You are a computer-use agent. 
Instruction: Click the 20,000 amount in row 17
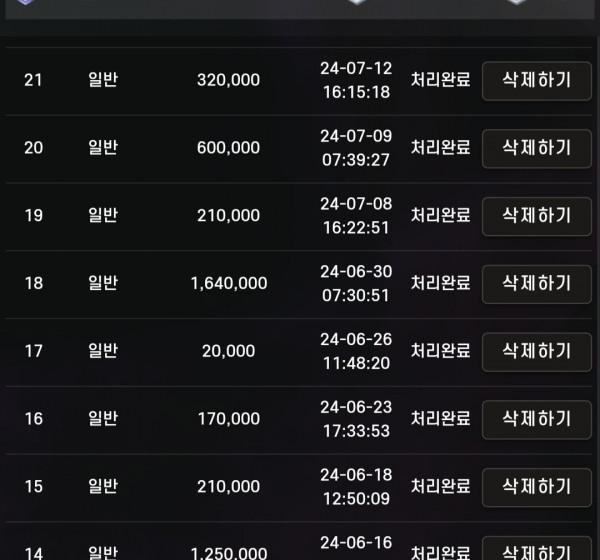pos(228,351)
